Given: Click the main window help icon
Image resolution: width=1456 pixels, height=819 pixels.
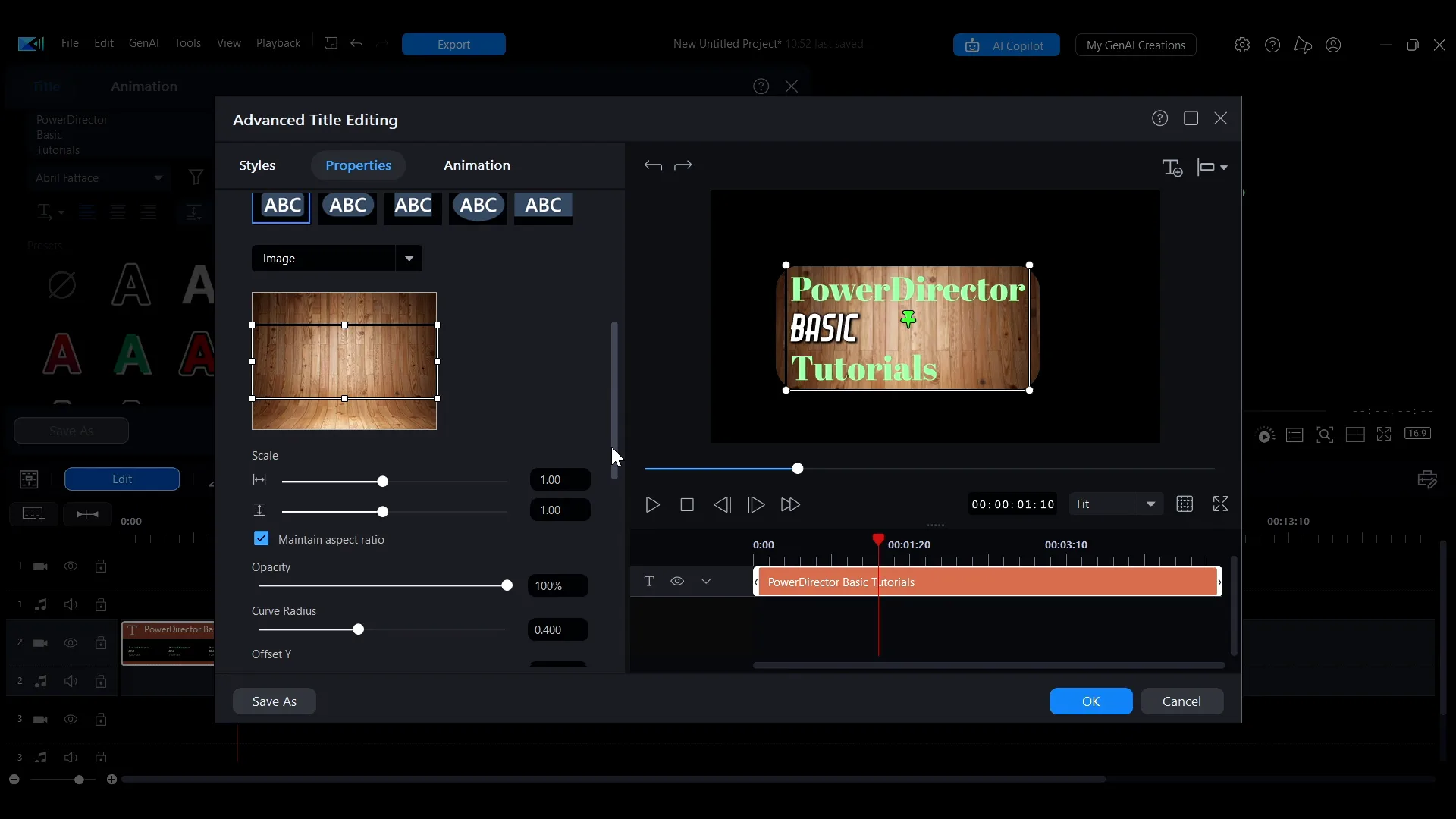Looking at the screenshot, I should [x=1272, y=45].
